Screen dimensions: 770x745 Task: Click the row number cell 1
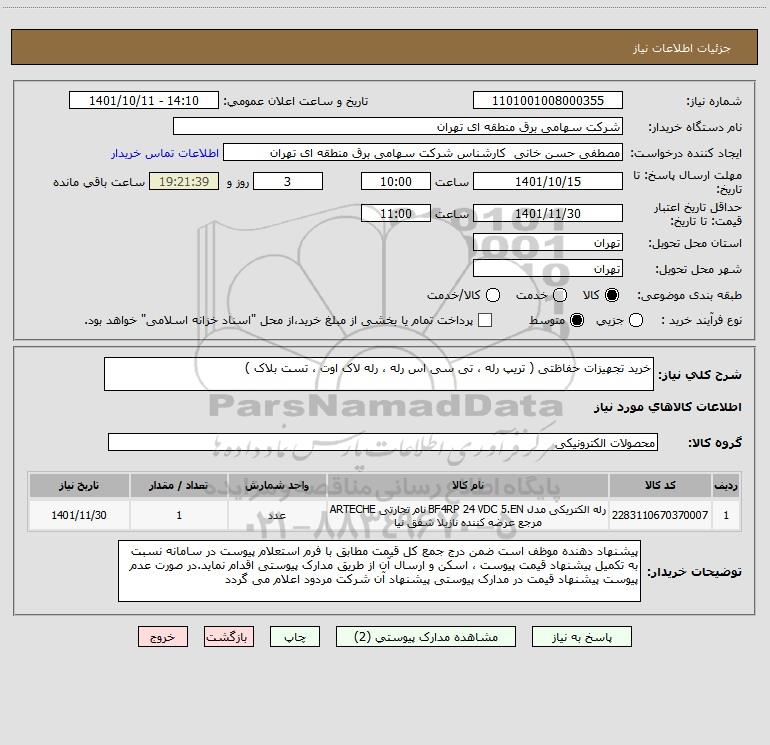click(x=726, y=515)
